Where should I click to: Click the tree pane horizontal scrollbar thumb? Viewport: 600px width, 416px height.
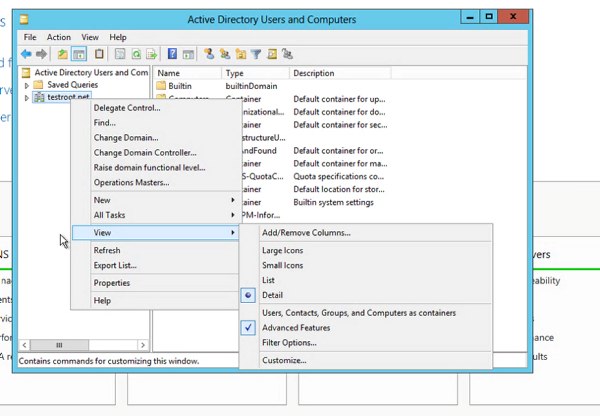[59, 345]
